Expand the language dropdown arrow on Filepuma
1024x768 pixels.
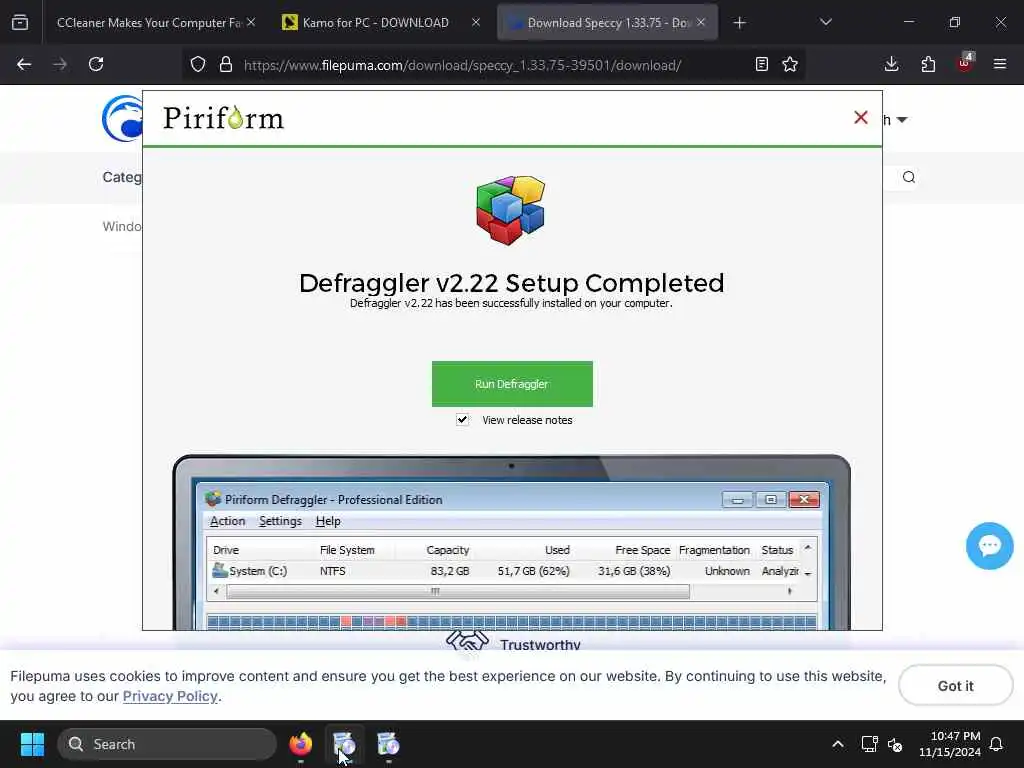click(902, 120)
